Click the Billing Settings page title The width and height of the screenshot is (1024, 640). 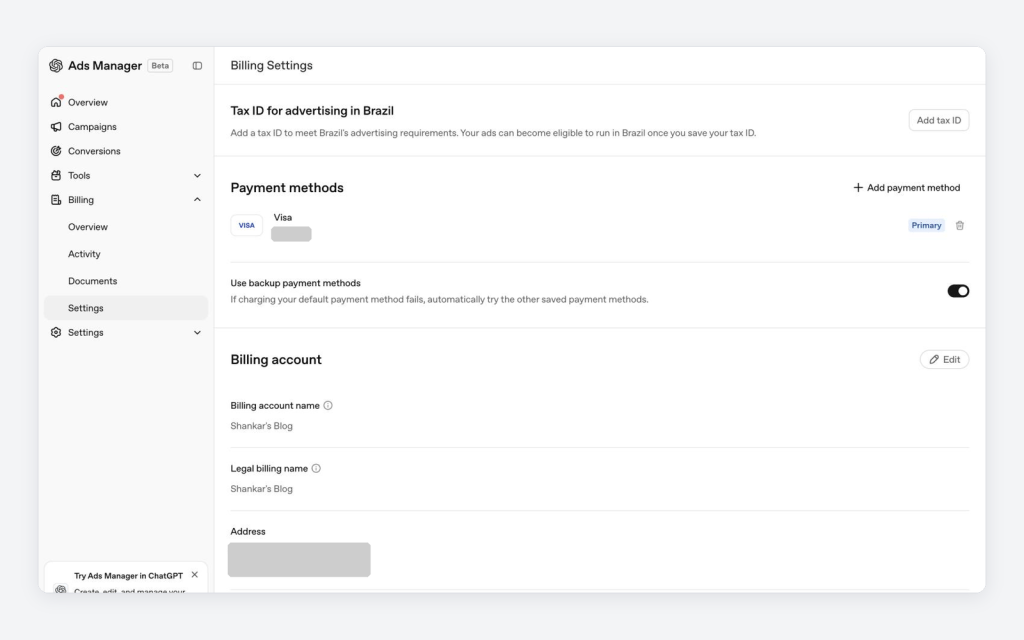tap(272, 65)
